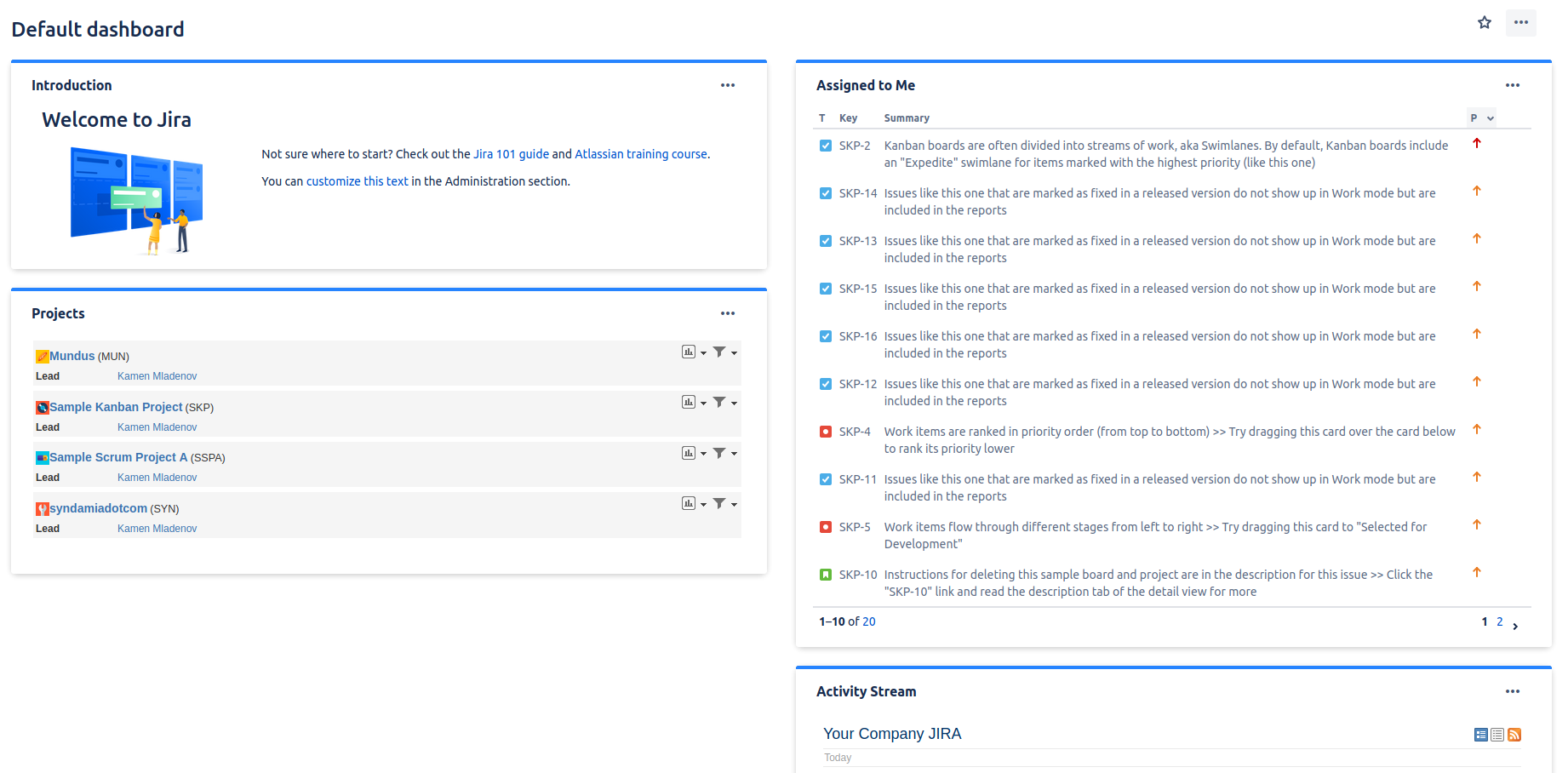Click SKP-5 bug issue type icon
Screen dimensions: 1568x773
click(x=826, y=527)
